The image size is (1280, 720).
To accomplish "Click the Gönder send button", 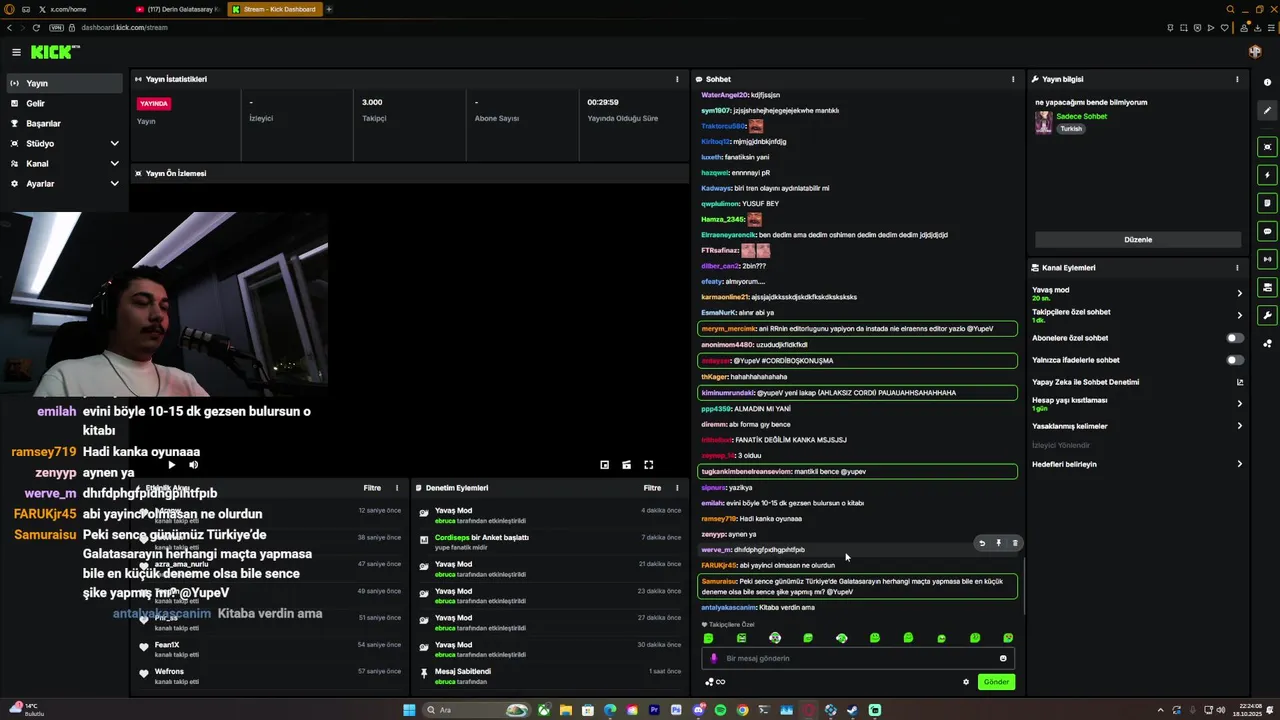I will pyautogui.click(x=996, y=682).
